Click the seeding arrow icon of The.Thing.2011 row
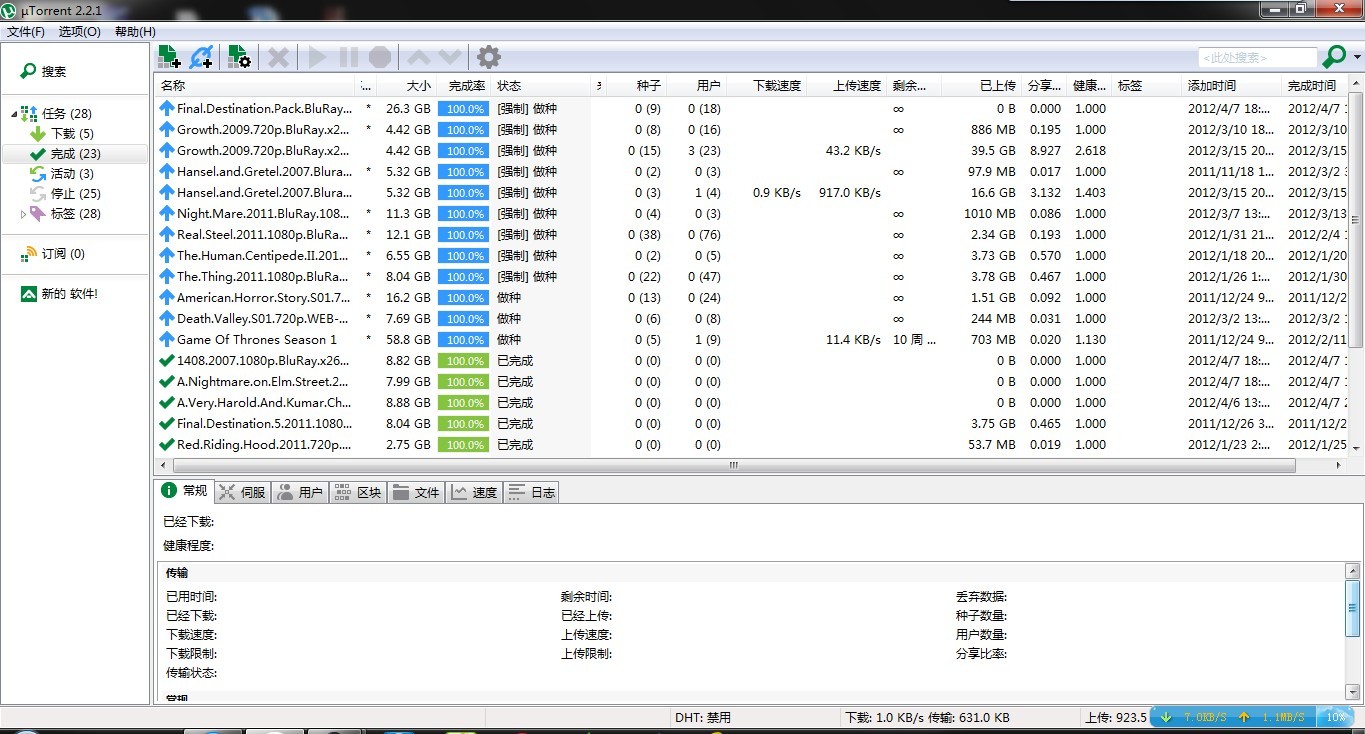The image size is (1365, 734). 167,276
